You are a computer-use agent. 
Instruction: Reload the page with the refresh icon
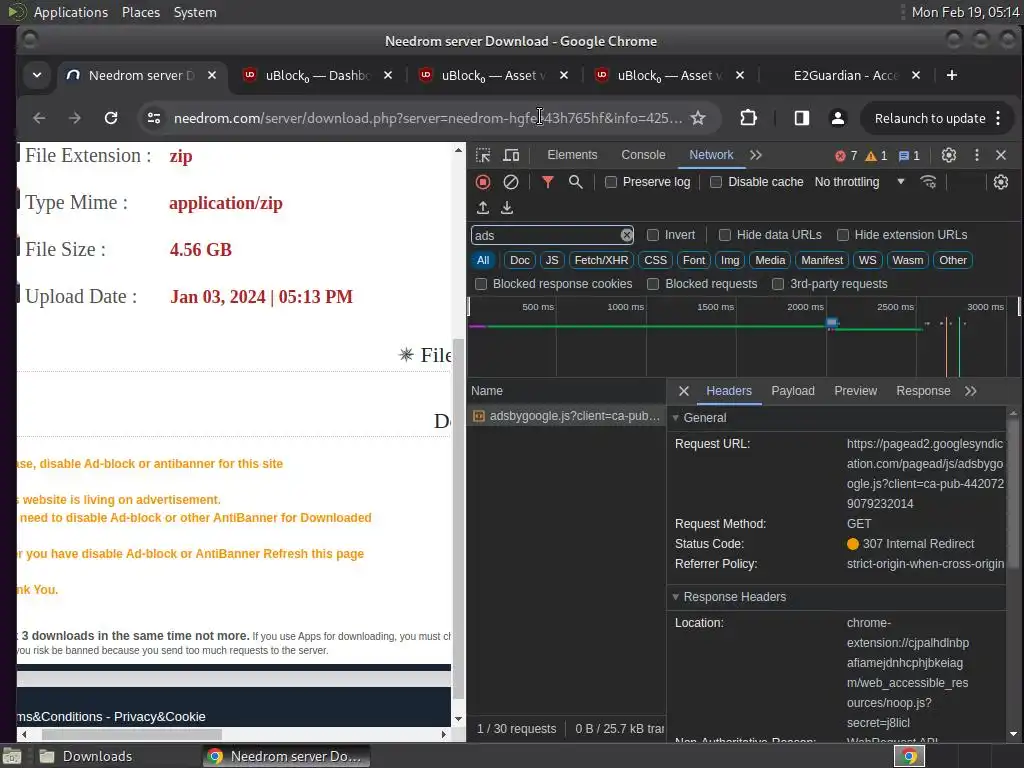[111, 118]
